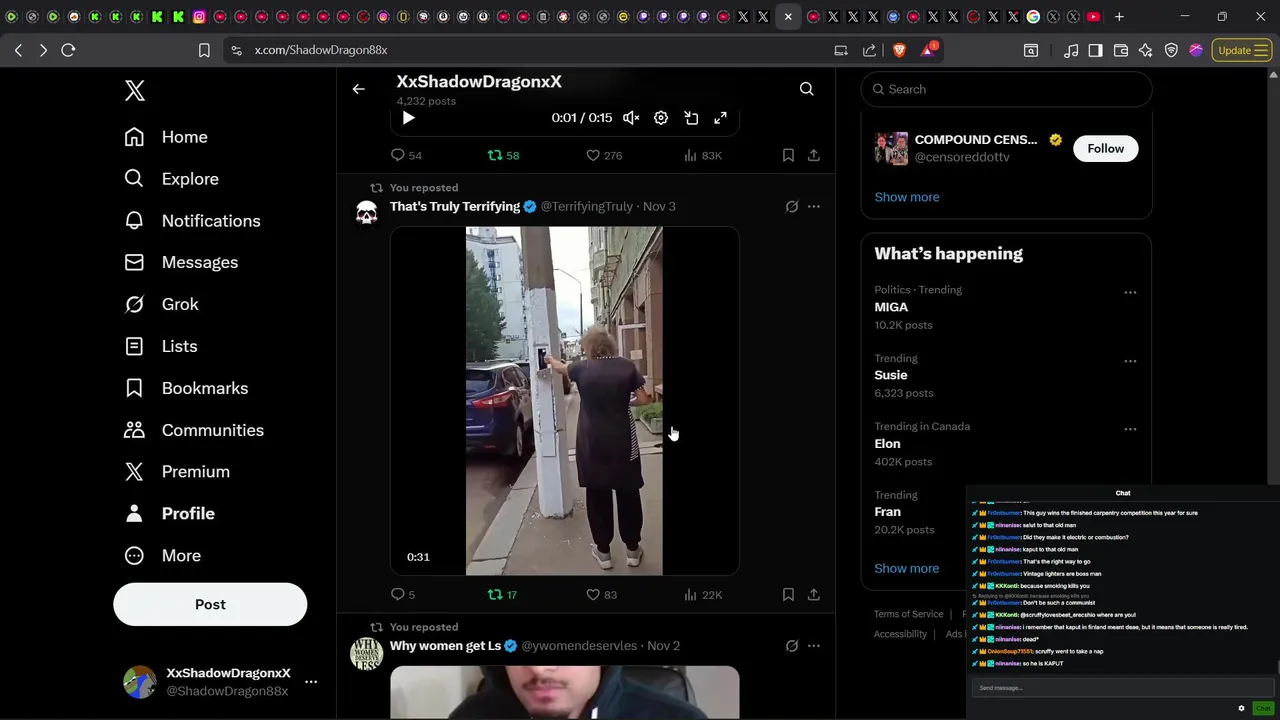The width and height of the screenshot is (1280, 720).
Task: Open top video settings gear
Action: [661, 118]
